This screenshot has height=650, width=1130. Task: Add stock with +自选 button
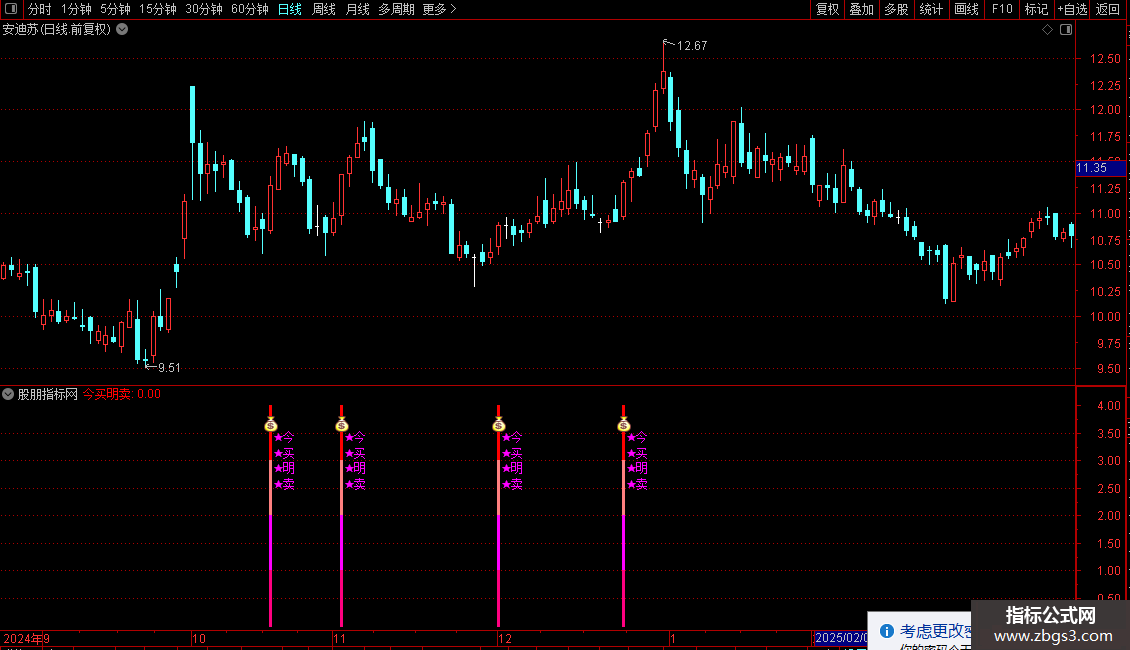[x=1072, y=9]
